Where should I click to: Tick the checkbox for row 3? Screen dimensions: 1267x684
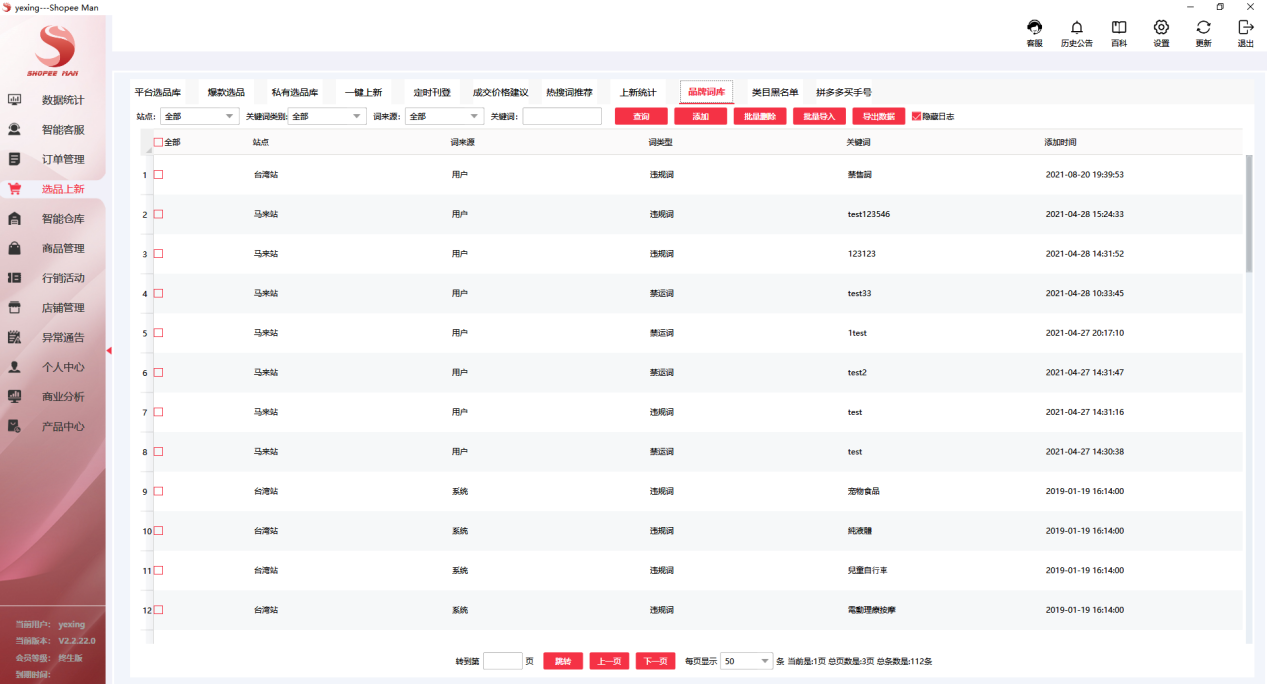(x=158, y=254)
